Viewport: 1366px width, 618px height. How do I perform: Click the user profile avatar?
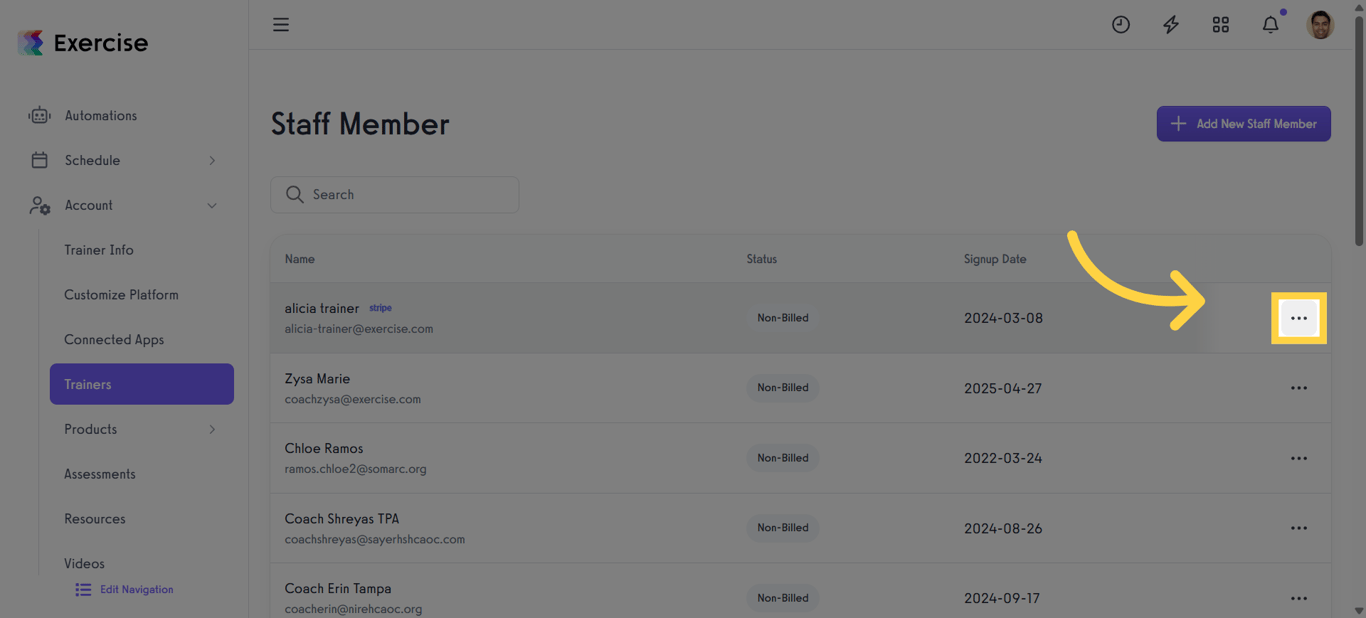(1320, 25)
